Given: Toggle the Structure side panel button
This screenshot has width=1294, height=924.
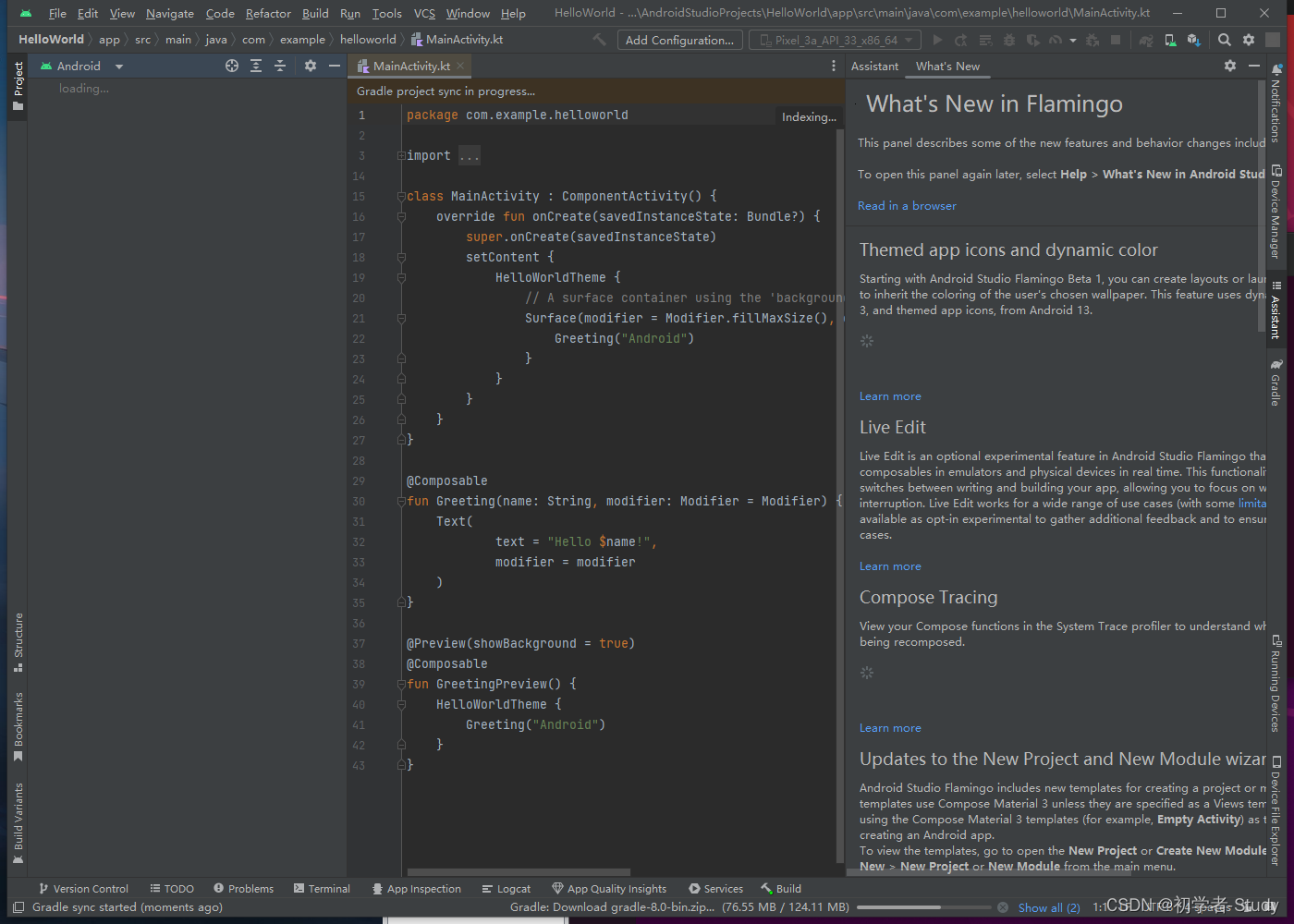Looking at the screenshot, I should [x=18, y=643].
